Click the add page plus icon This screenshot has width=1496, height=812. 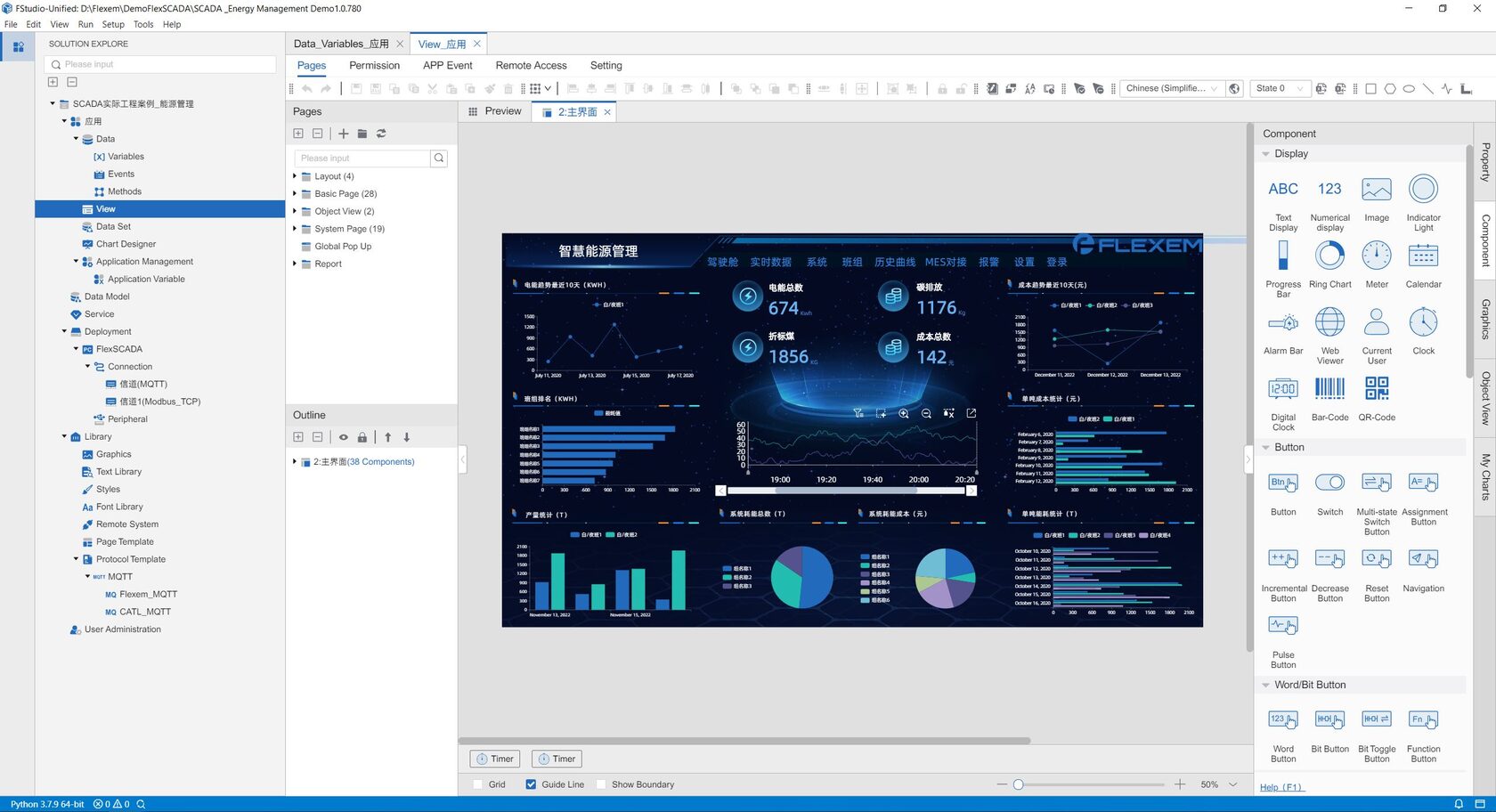pyautogui.click(x=343, y=134)
